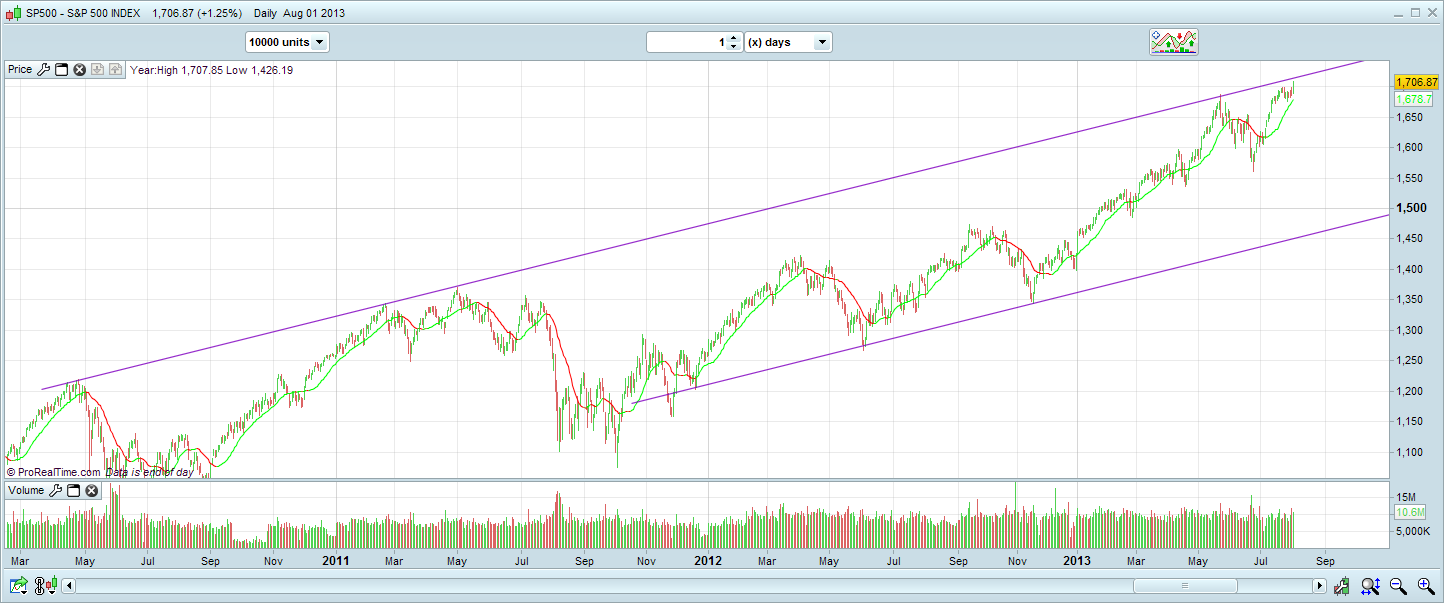Image resolution: width=1444 pixels, height=603 pixels.
Task: Increase the timeframe number stepper
Action: [x=734, y=38]
